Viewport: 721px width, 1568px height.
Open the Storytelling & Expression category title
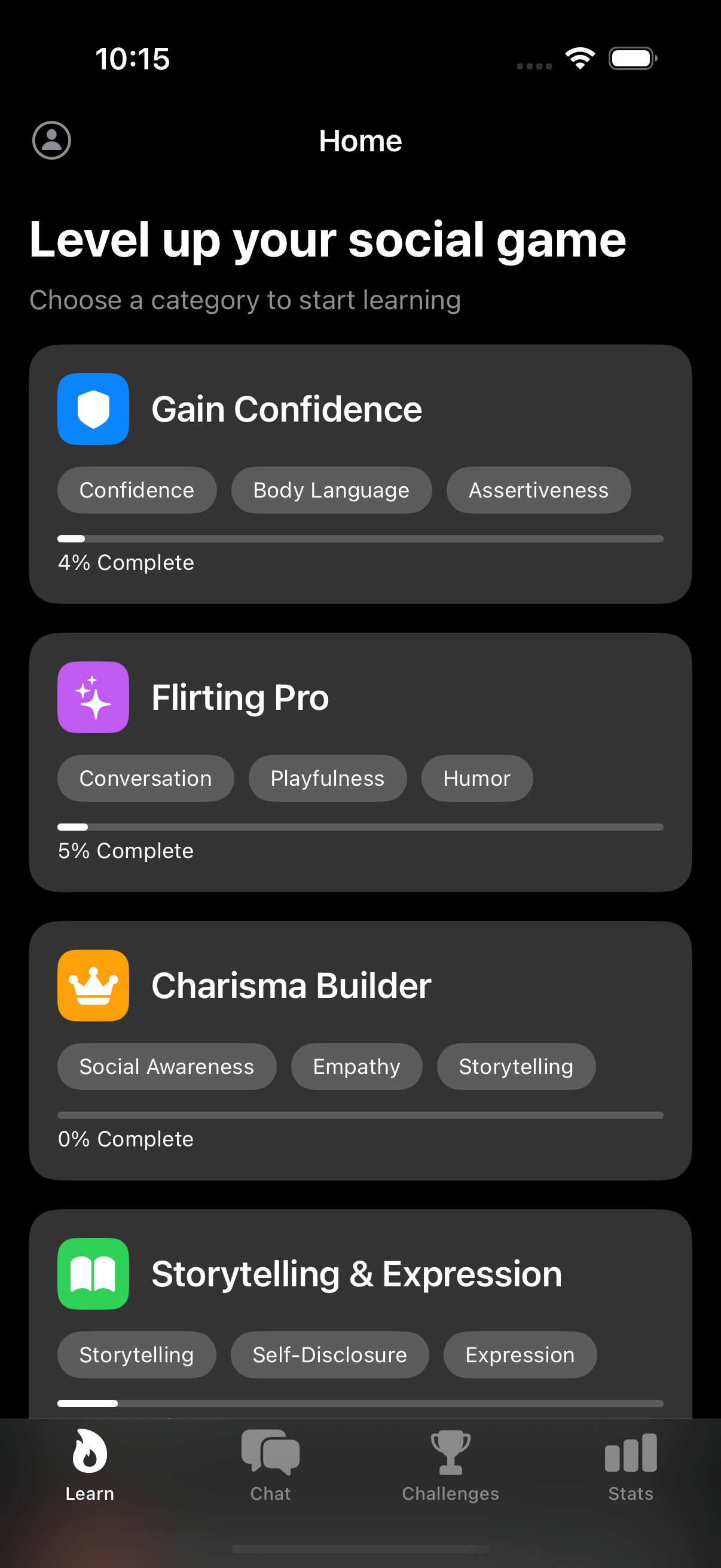pos(356,1274)
